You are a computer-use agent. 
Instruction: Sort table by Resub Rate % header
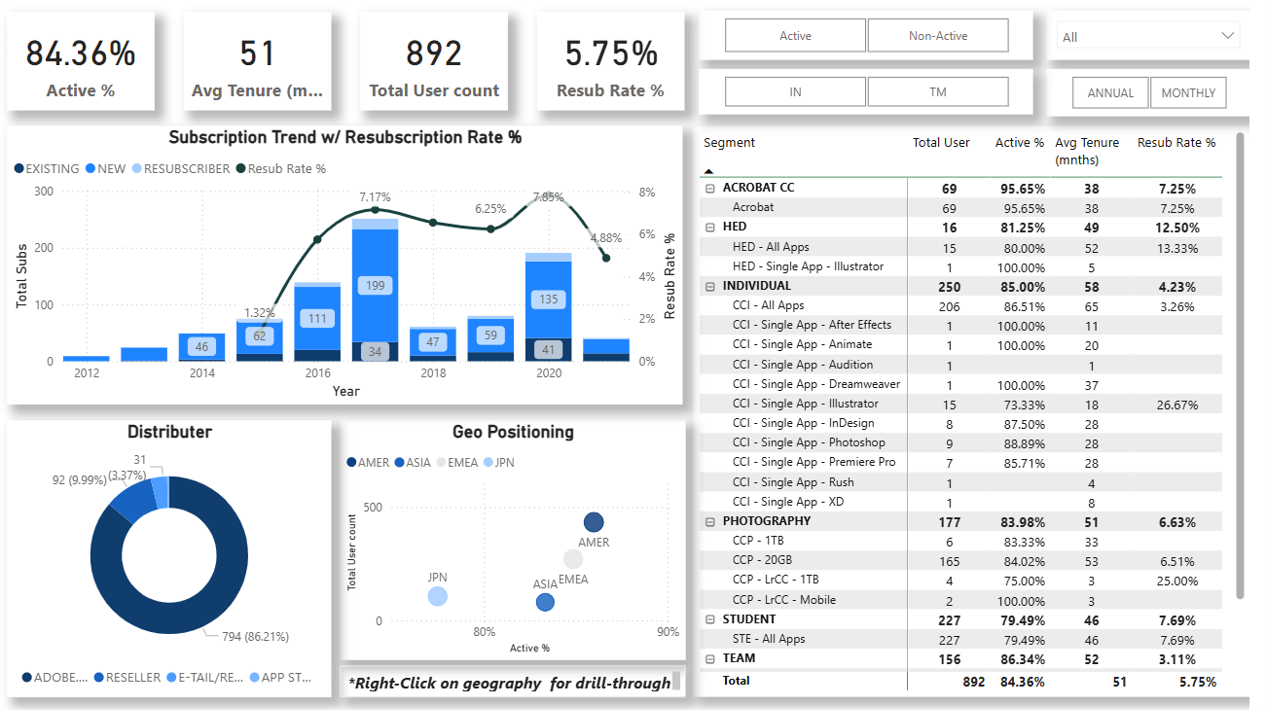[1176, 143]
